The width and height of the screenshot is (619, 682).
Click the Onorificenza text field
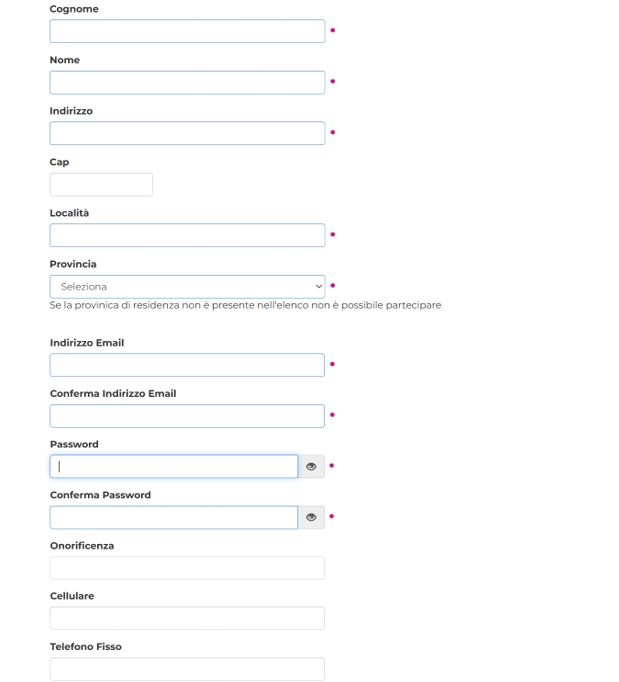tap(187, 568)
